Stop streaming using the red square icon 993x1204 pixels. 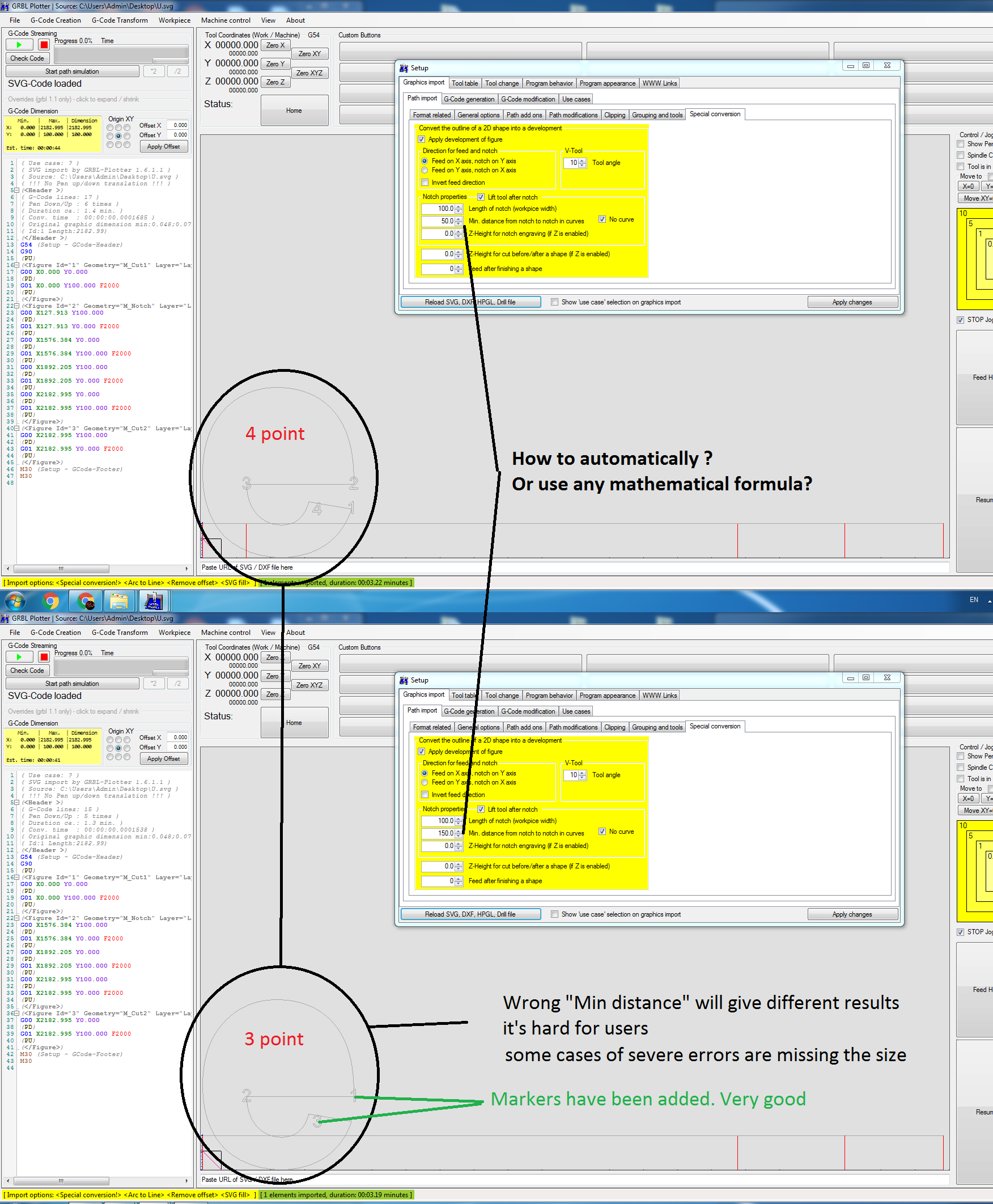coord(44,44)
